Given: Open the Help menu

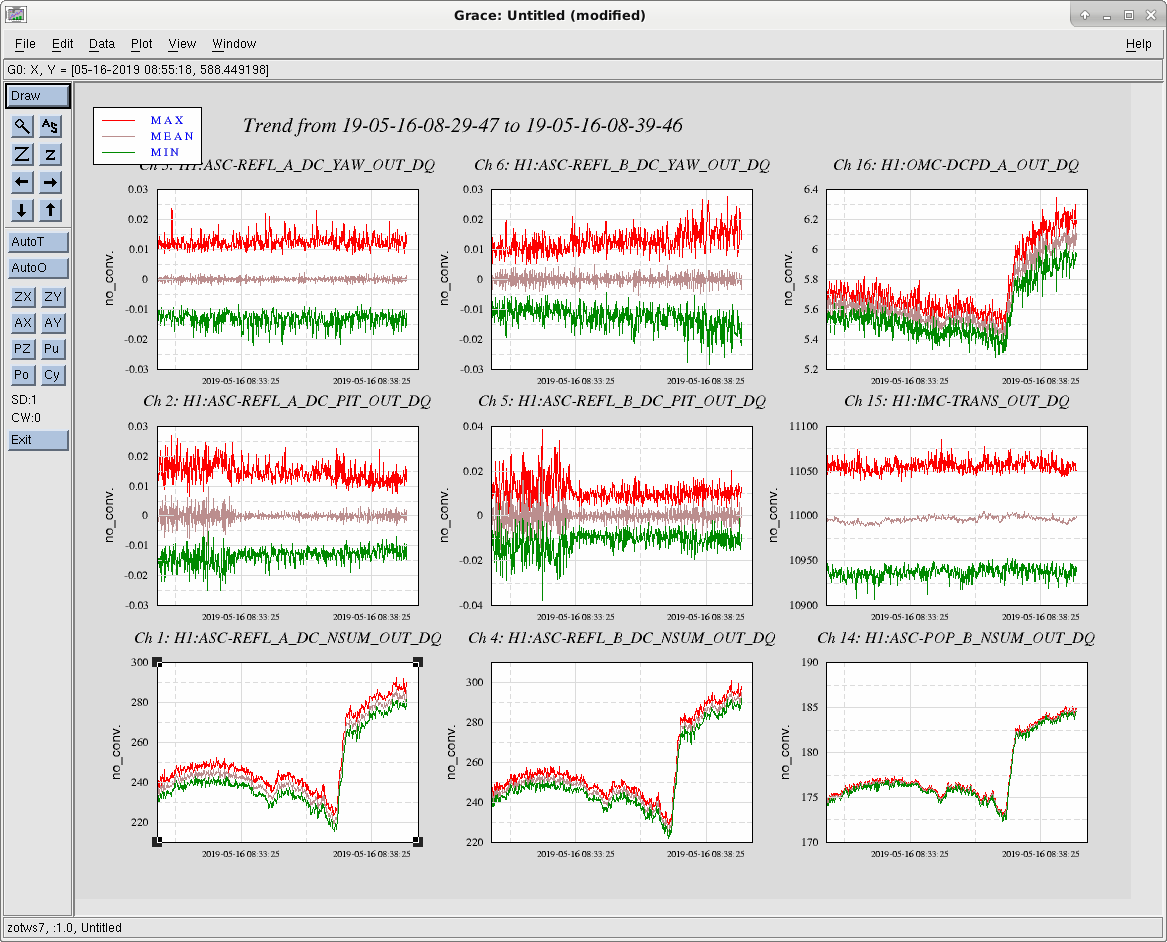Looking at the screenshot, I should pos(1138,44).
